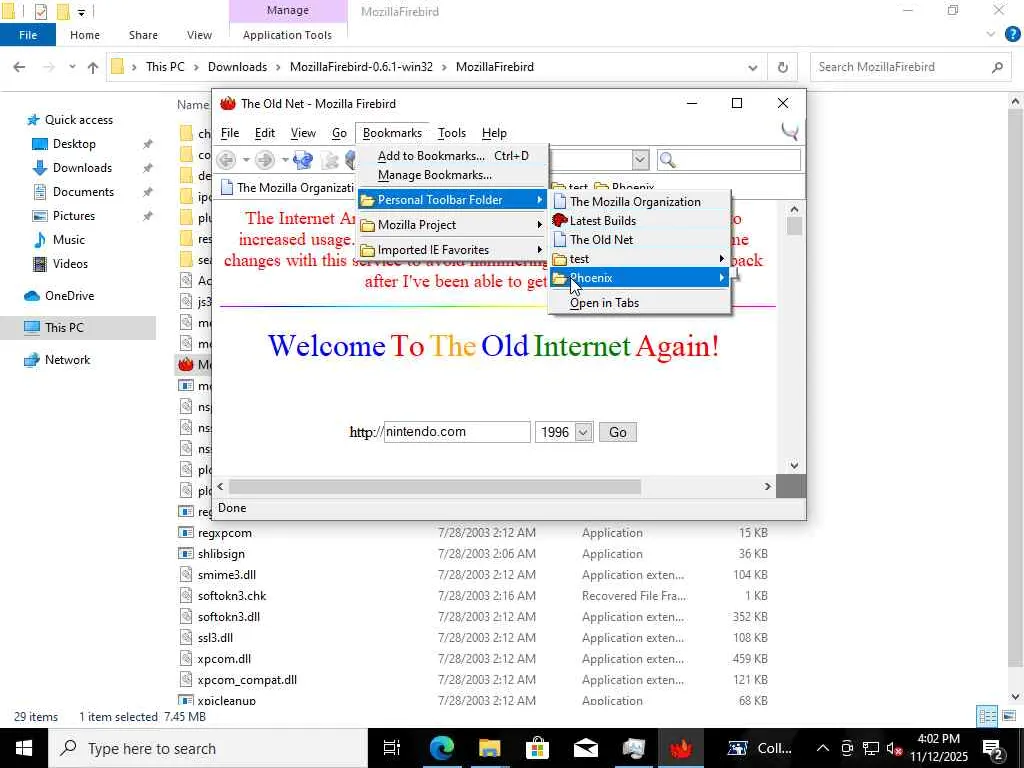
Task: Click the Mozilla Project folder icon
Action: click(x=368, y=225)
